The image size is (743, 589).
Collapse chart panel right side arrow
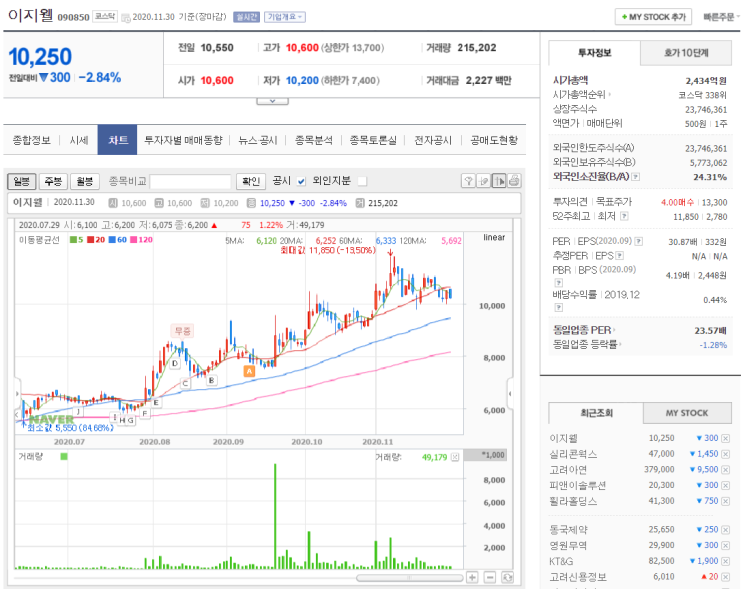pos(510,393)
